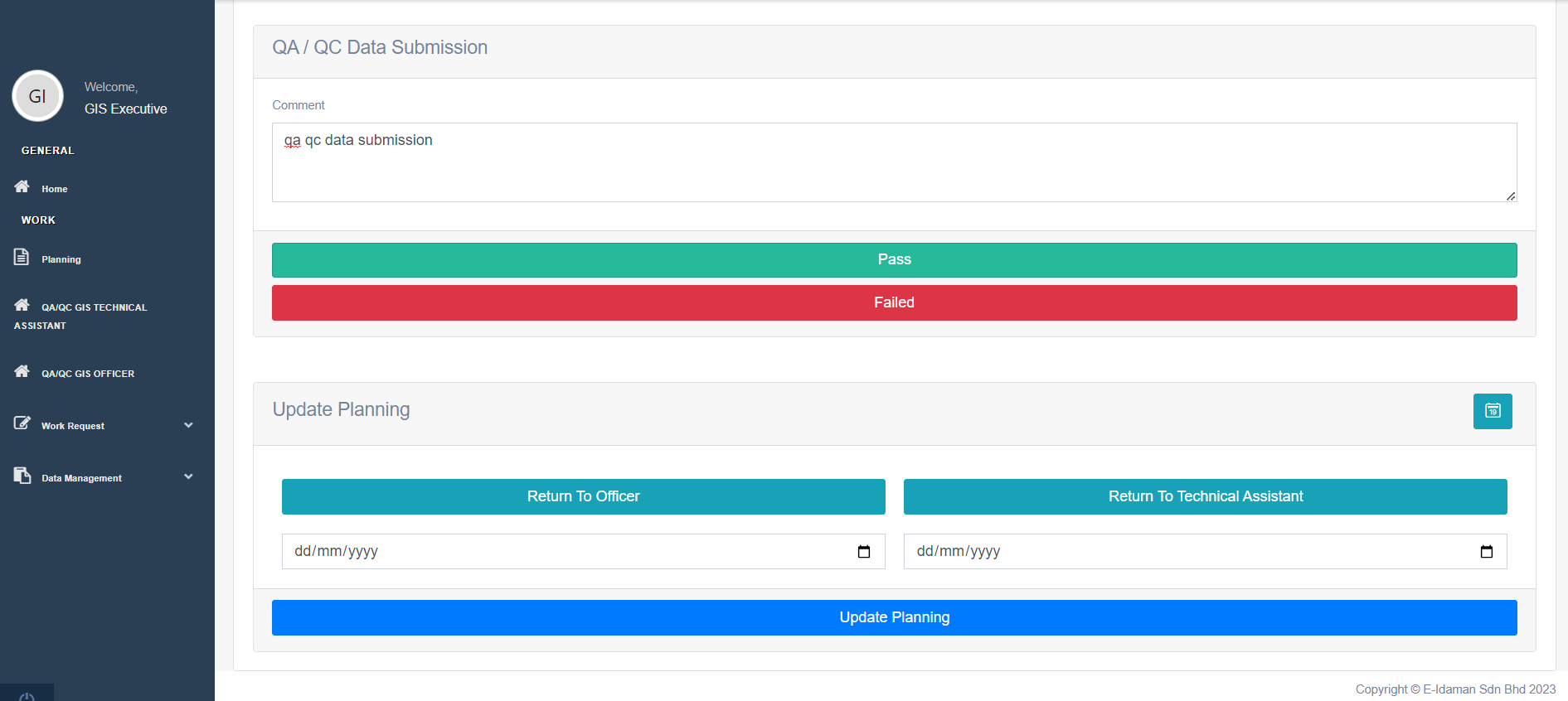Click the Work Request edit icon
This screenshot has height=701, width=1568.
point(22,423)
